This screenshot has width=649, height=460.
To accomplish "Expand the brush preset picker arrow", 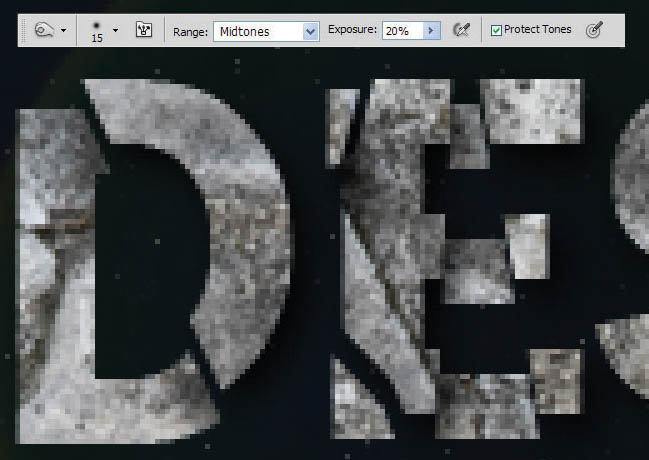I will click(115, 31).
